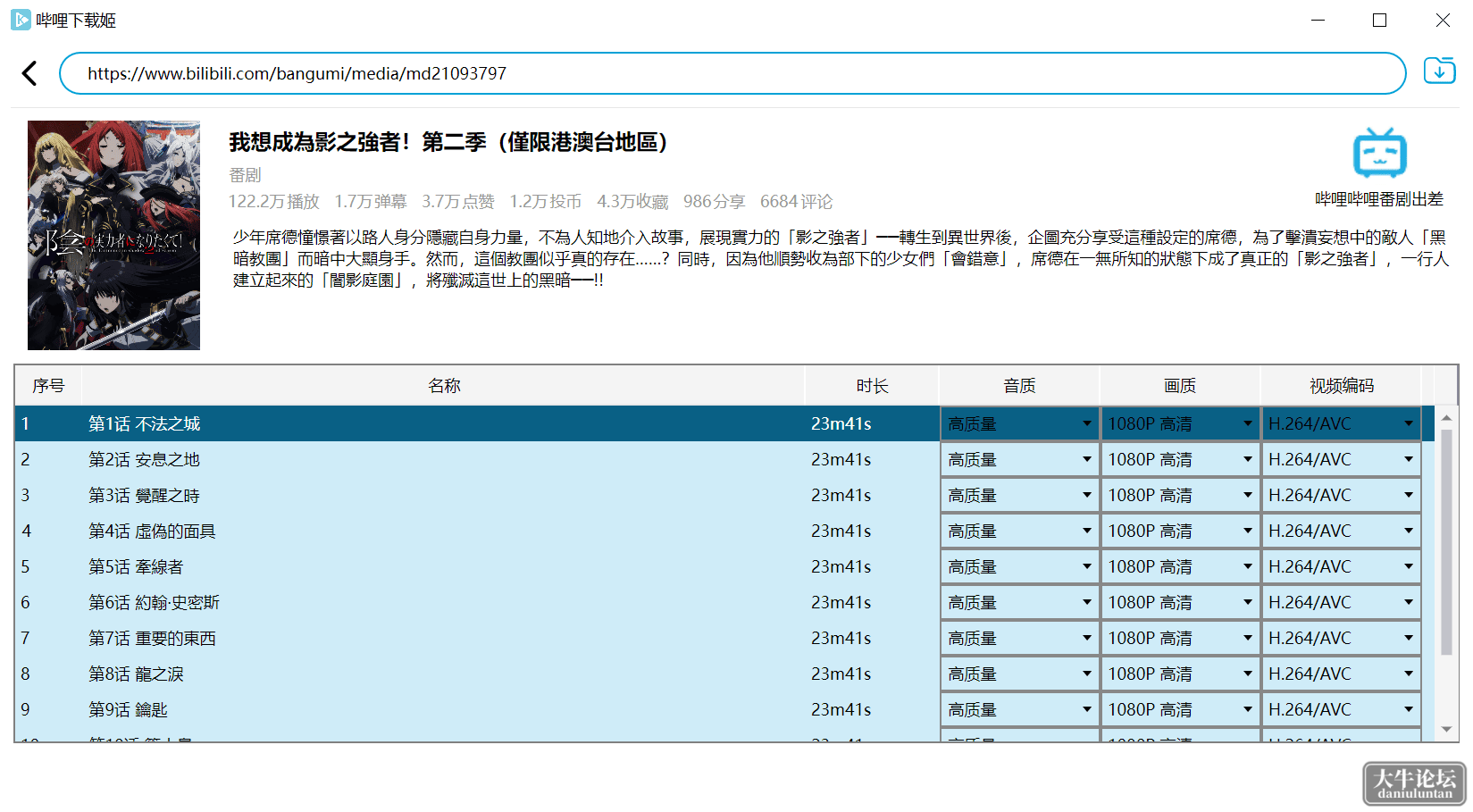
Task: Click the uploader name 哔哩哔哩番剧出差
Action: 1379,199
